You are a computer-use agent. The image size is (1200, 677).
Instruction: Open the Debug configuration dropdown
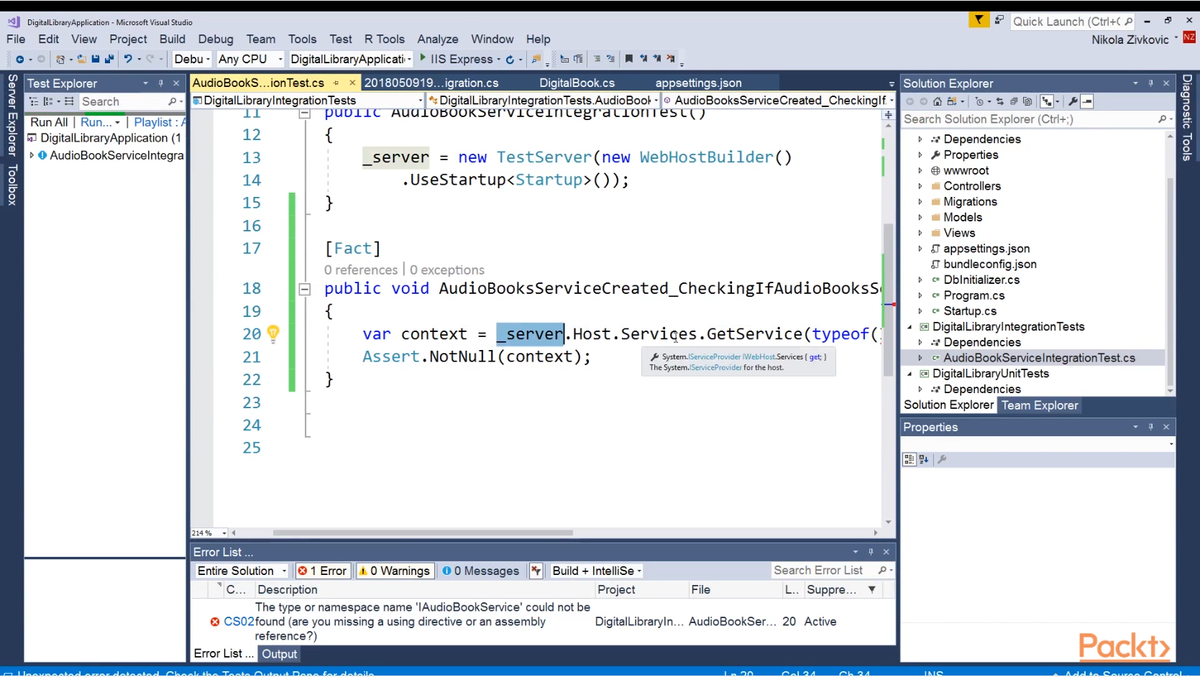click(192, 59)
